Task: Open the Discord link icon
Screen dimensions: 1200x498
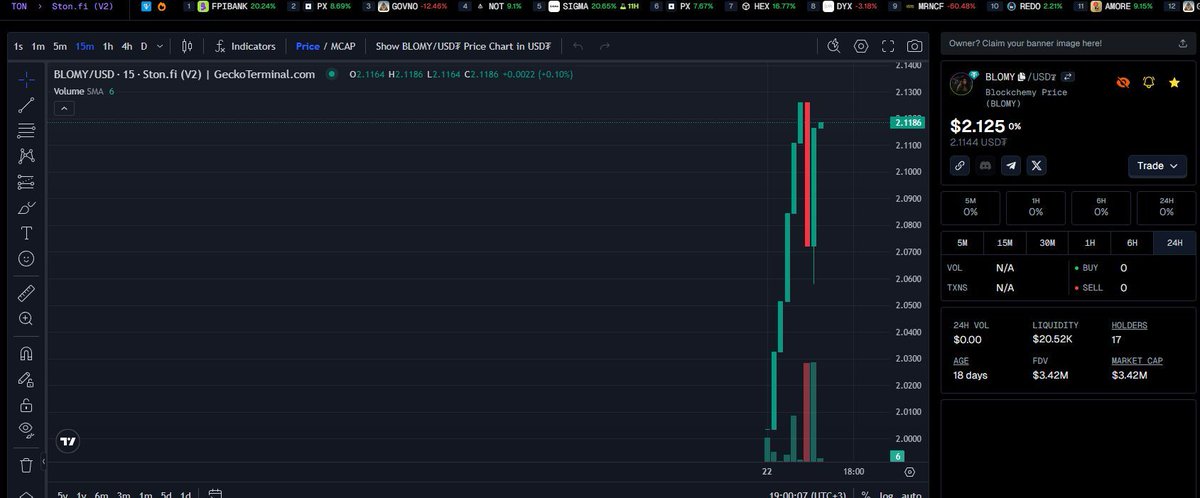Action: [x=985, y=166]
